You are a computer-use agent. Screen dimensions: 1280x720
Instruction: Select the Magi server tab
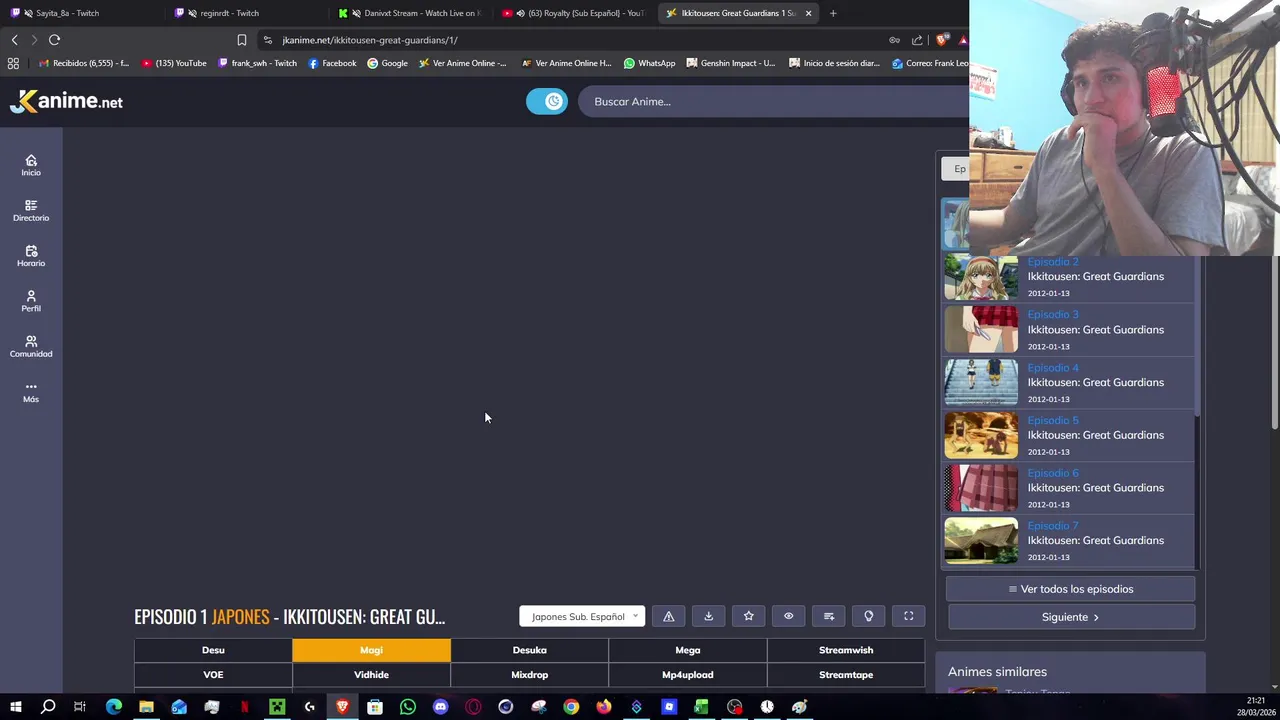coord(371,650)
